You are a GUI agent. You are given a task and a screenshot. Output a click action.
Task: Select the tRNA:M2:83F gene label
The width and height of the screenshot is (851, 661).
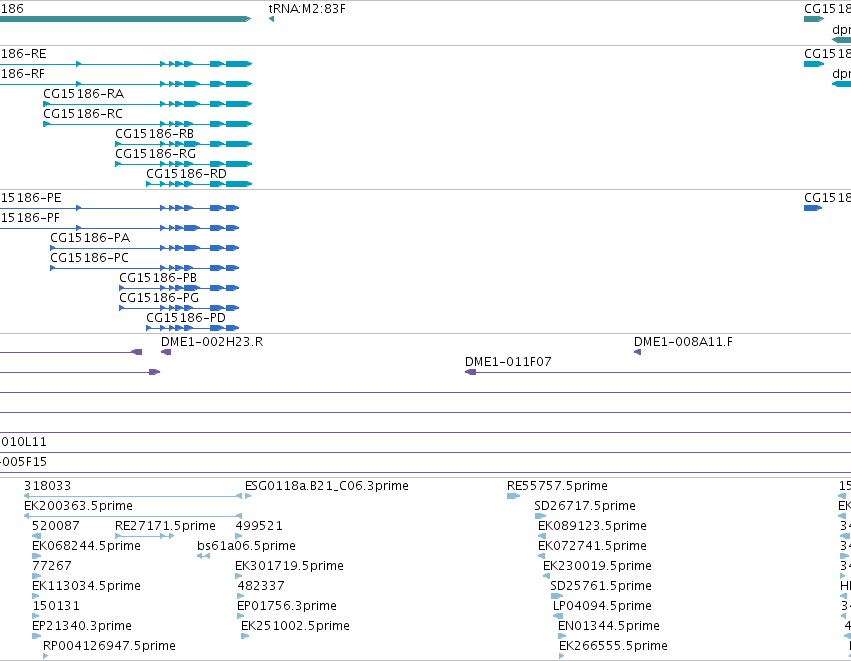click(x=307, y=9)
